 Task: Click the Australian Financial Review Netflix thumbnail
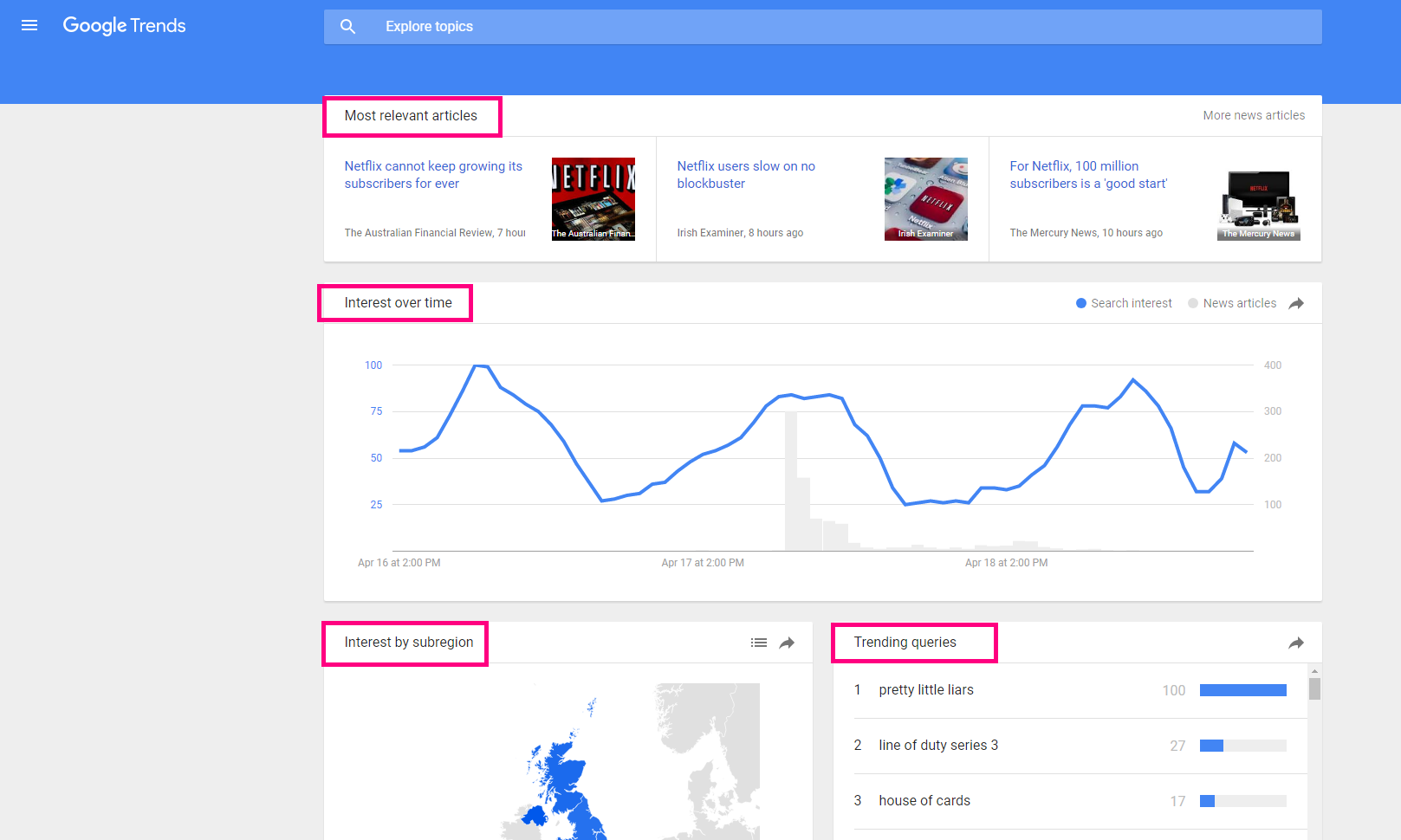point(593,199)
